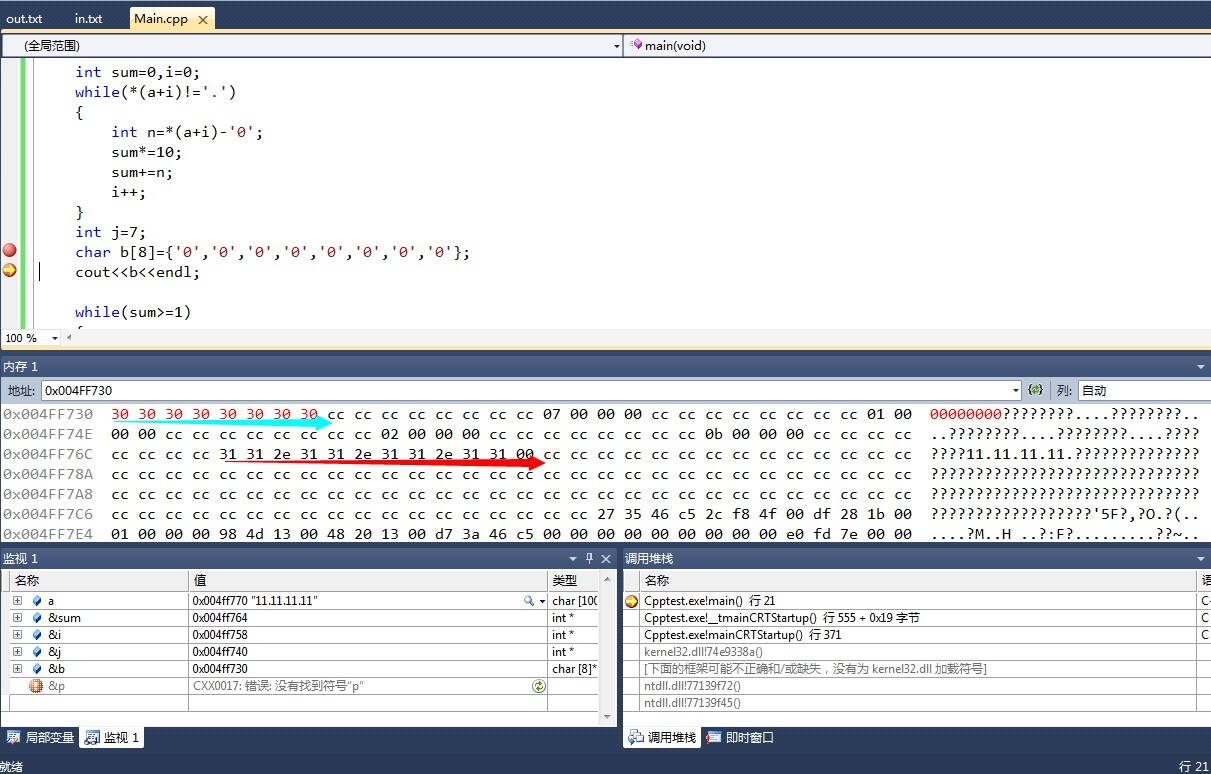
Task: Expand the watch variable a
Action: tap(17, 601)
